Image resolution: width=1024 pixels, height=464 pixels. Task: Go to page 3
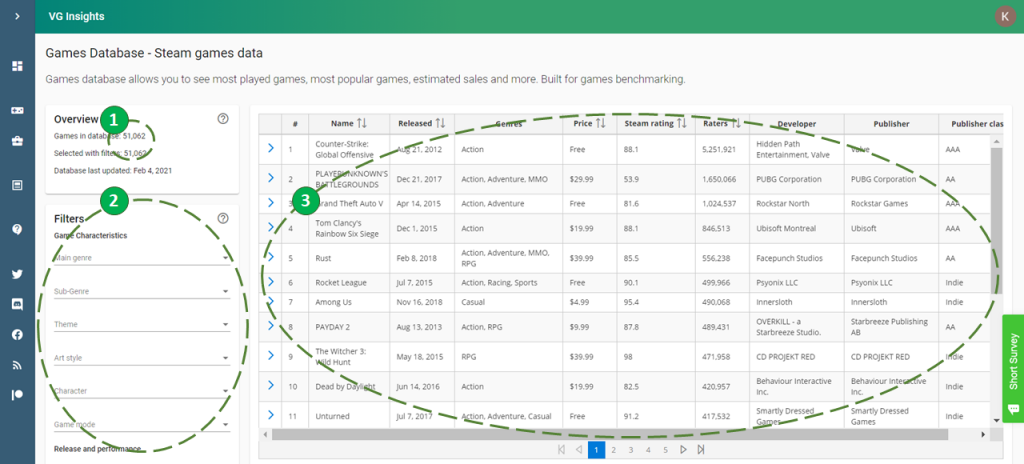pyautogui.click(x=631, y=450)
